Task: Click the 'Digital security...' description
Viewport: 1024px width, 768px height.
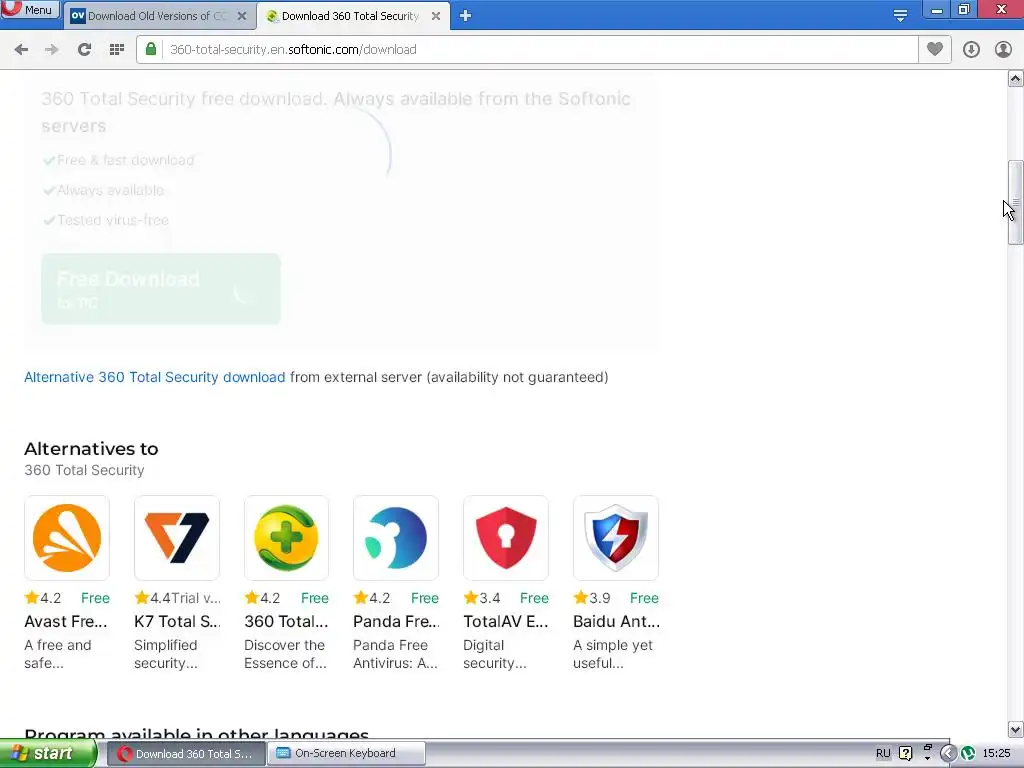Action: click(x=494, y=654)
